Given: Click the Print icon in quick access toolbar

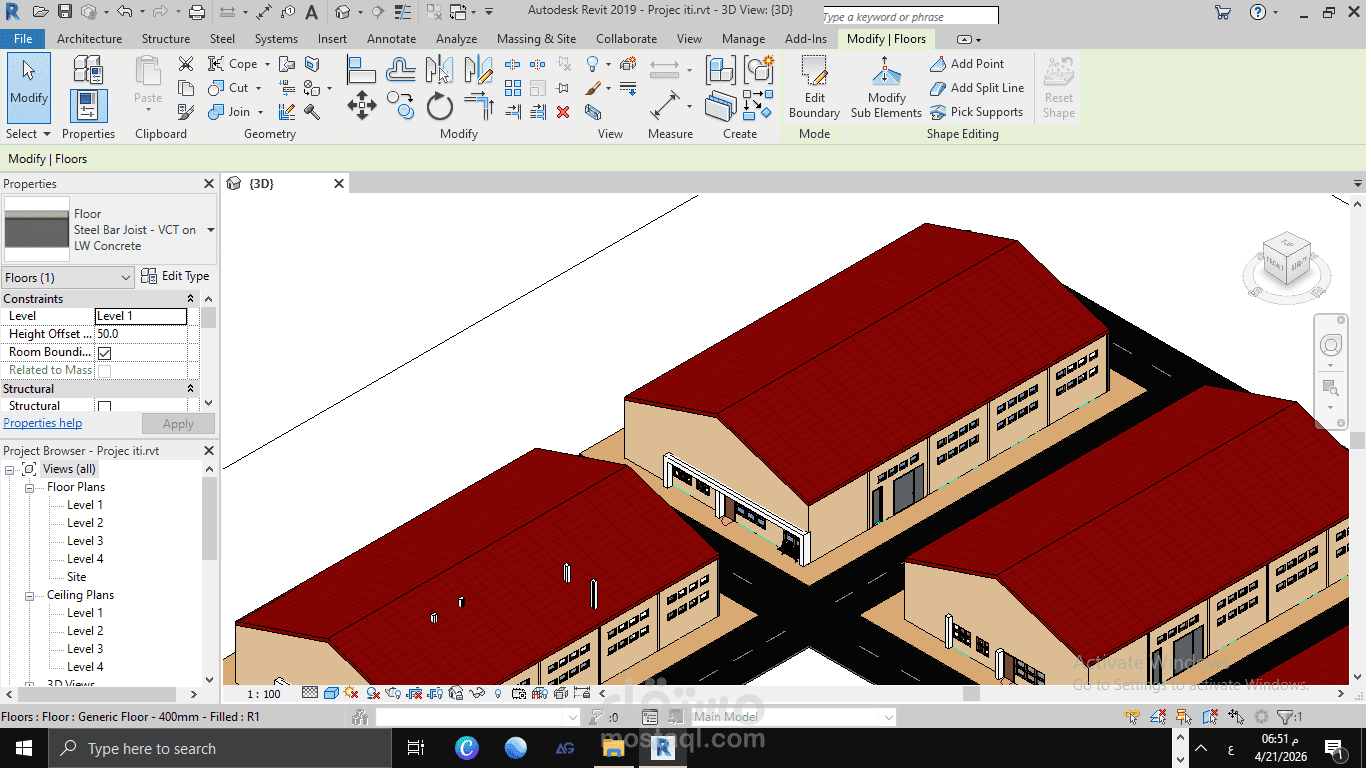Looking at the screenshot, I should [x=197, y=12].
